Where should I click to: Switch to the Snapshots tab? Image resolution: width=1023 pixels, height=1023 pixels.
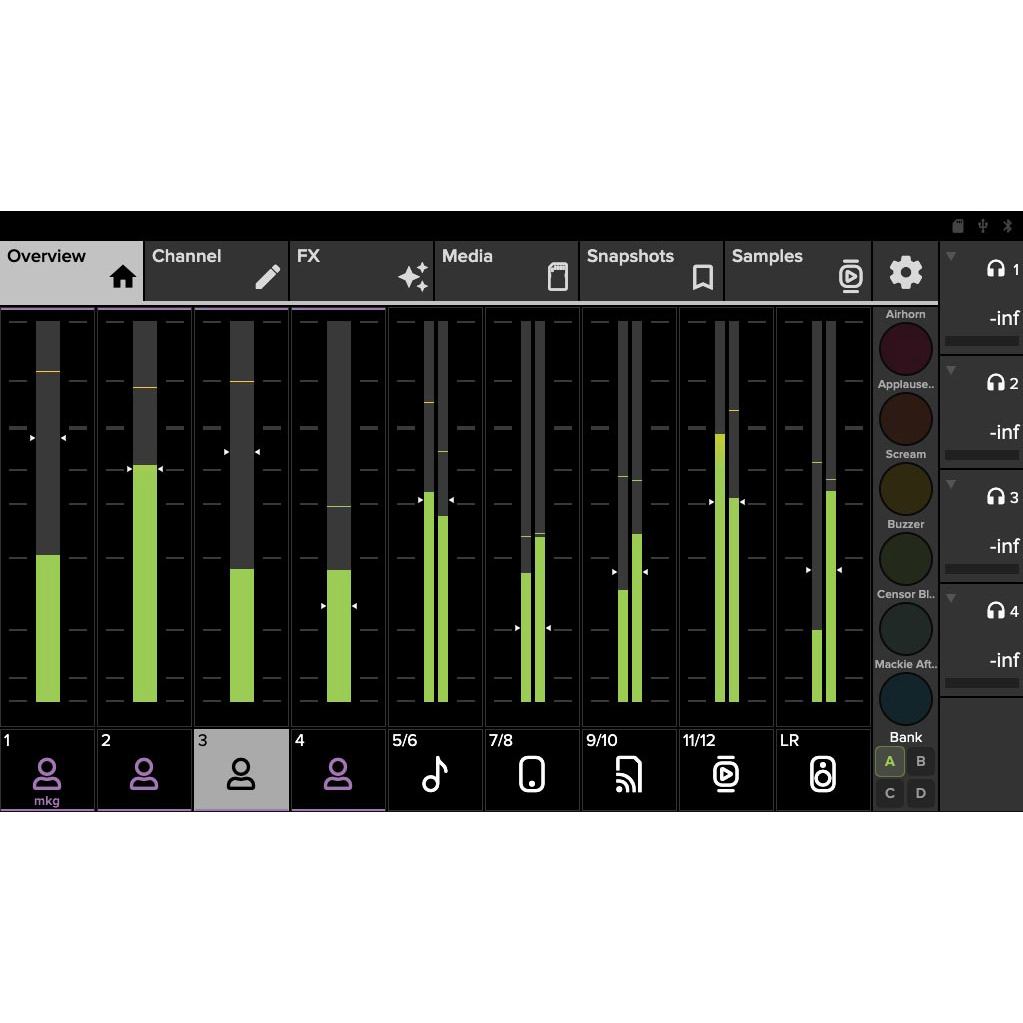pyautogui.click(x=650, y=269)
